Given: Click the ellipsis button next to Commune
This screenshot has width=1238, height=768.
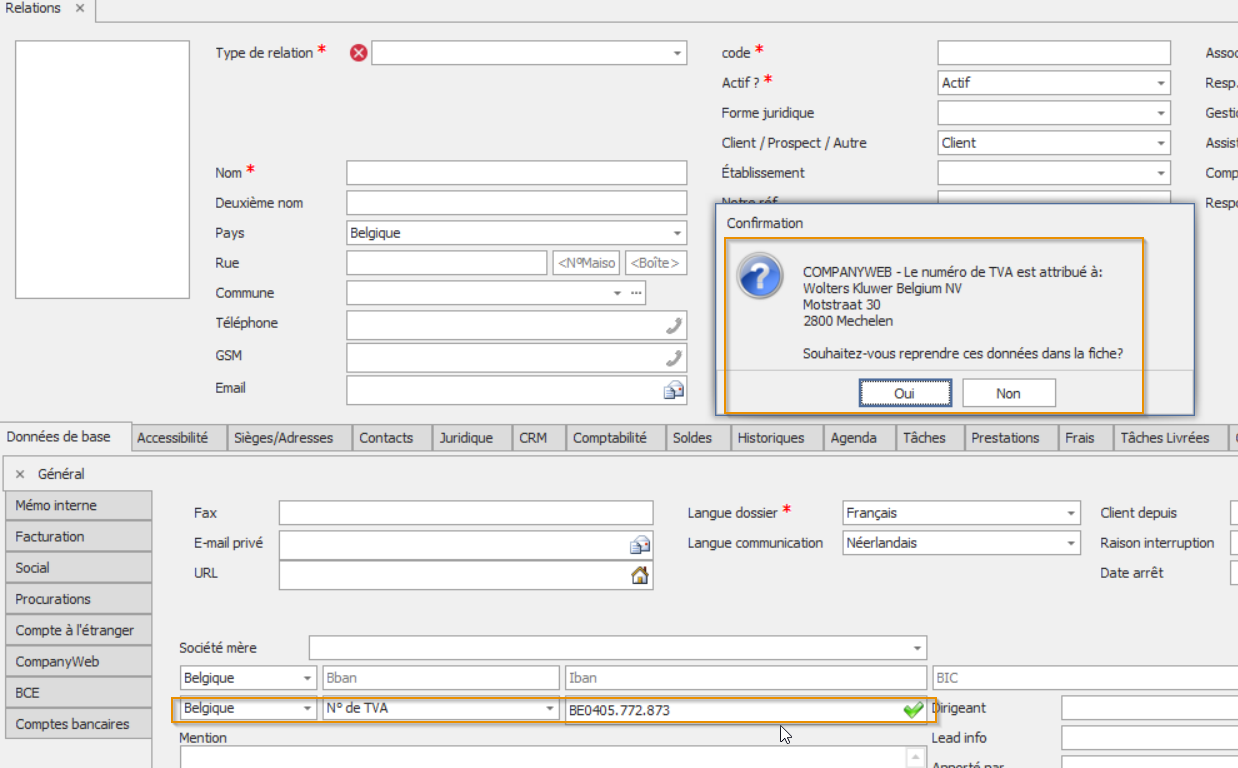Looking at the screenshot, I should [636, 293].
